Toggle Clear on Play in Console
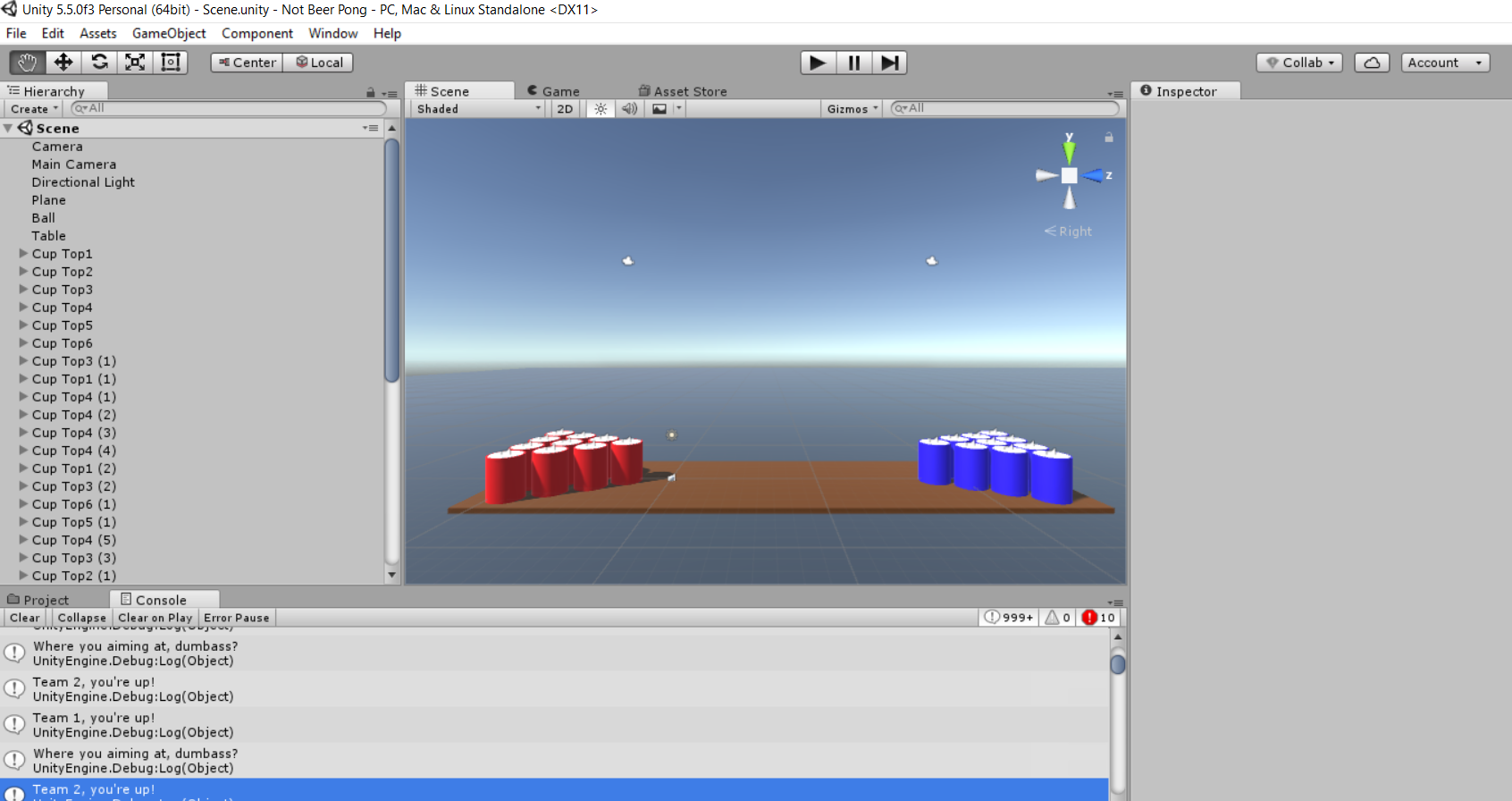The width and height of the screenshot is (1512, 801). pos(155,618)
